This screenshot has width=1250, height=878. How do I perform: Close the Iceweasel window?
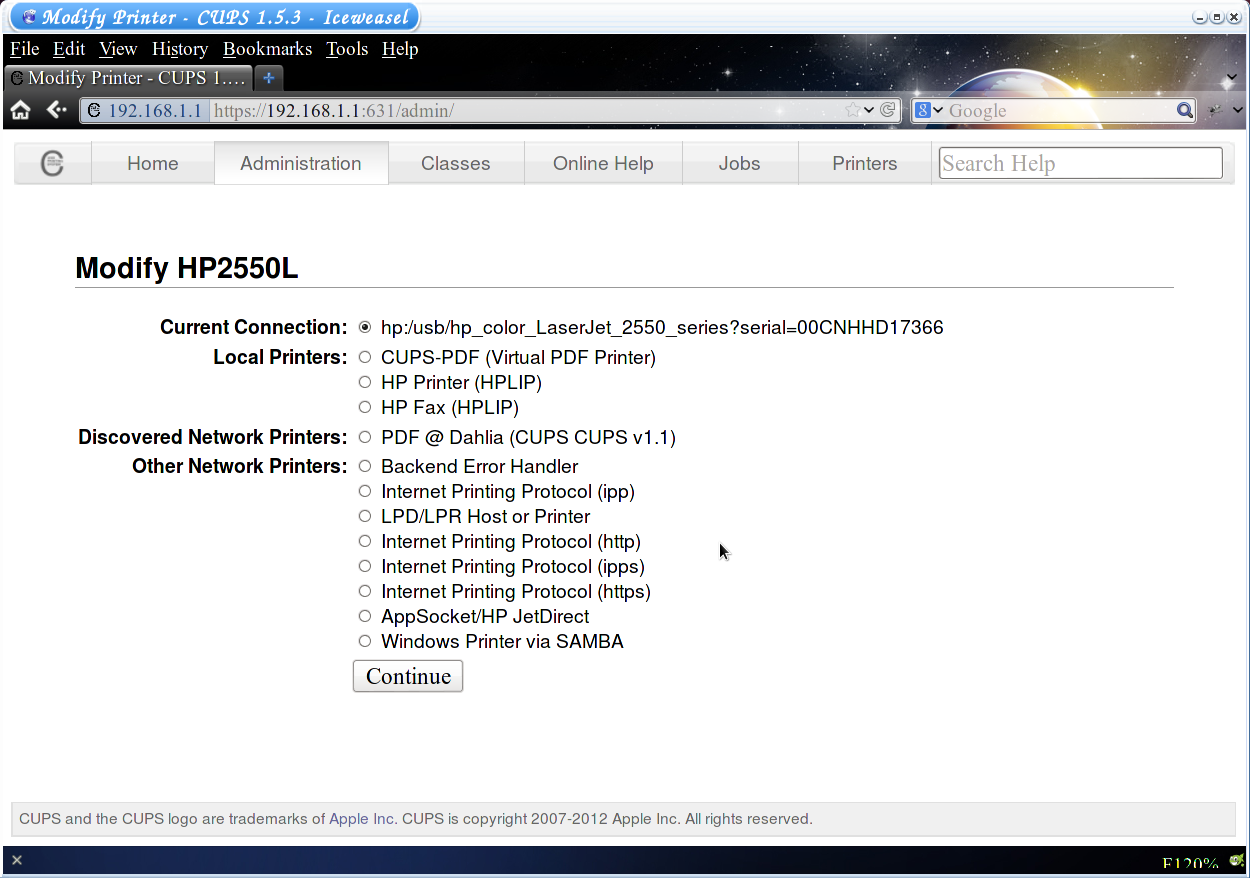1233,17
